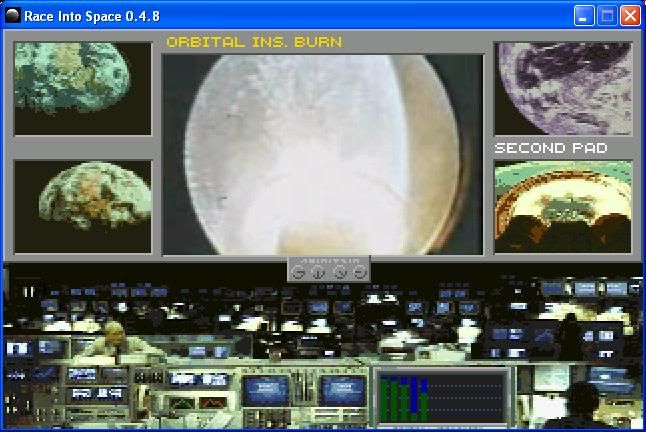This screenshot has height=432, width=646.
Task: Minimize the Race Into Space window
Action: click(584, 16)
